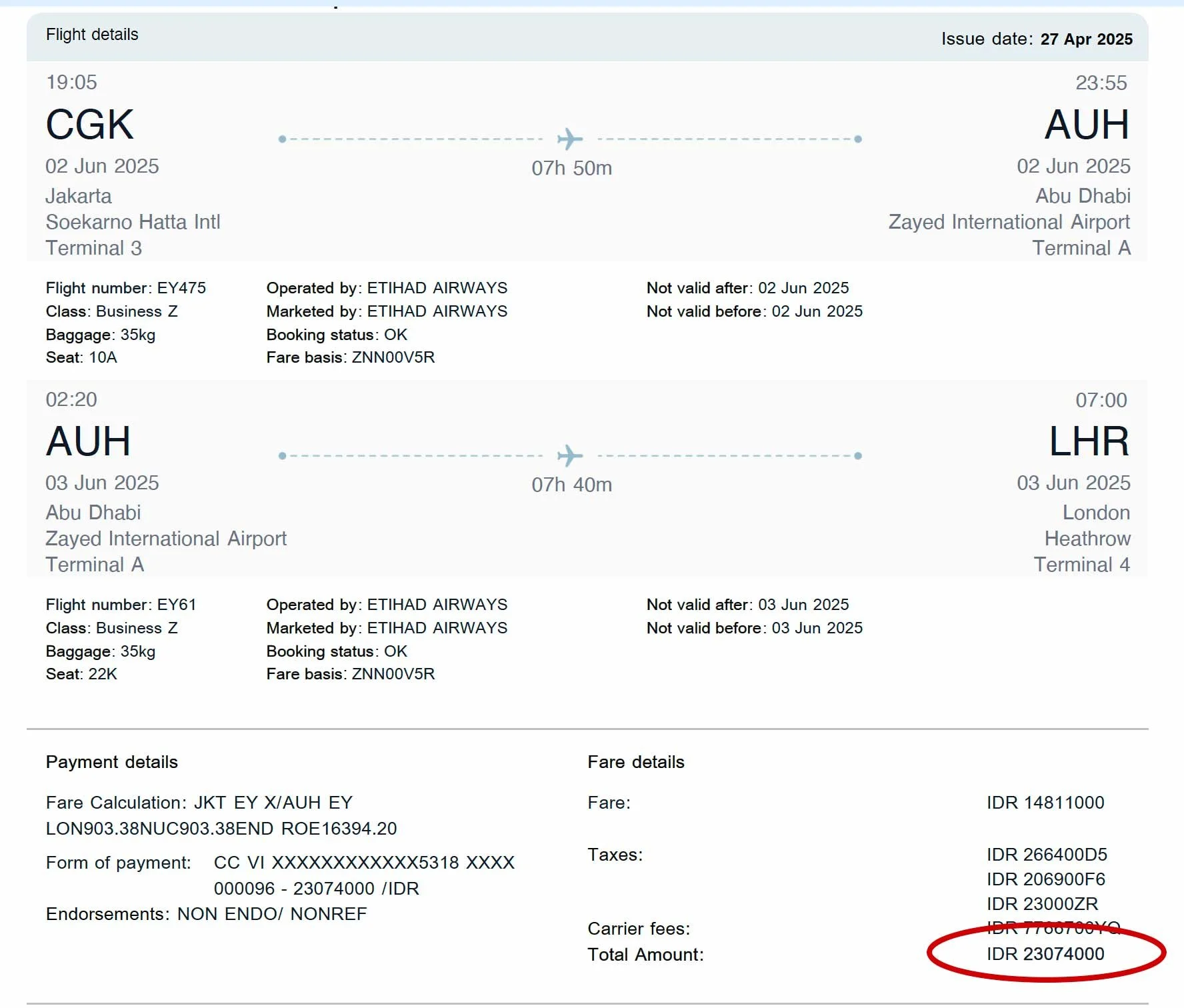The height and width of the screenshot is (1008, 1184).
Task: Select the 'Flight details' header text
Action: 92,35
